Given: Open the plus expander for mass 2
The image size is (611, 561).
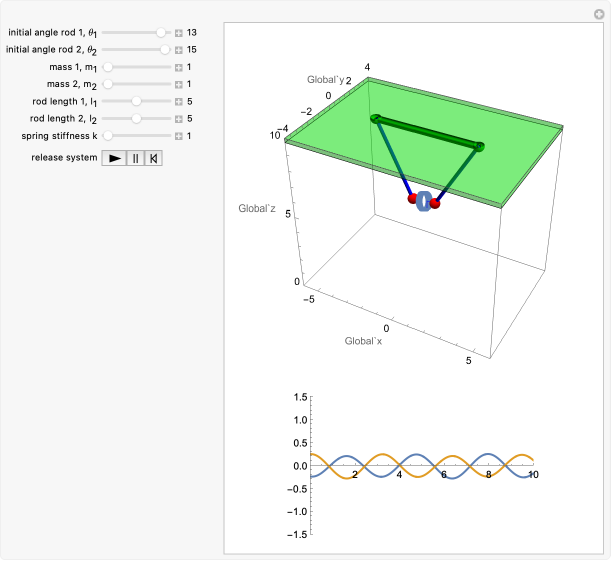Looking at the screenshot, I should (179, 84).
